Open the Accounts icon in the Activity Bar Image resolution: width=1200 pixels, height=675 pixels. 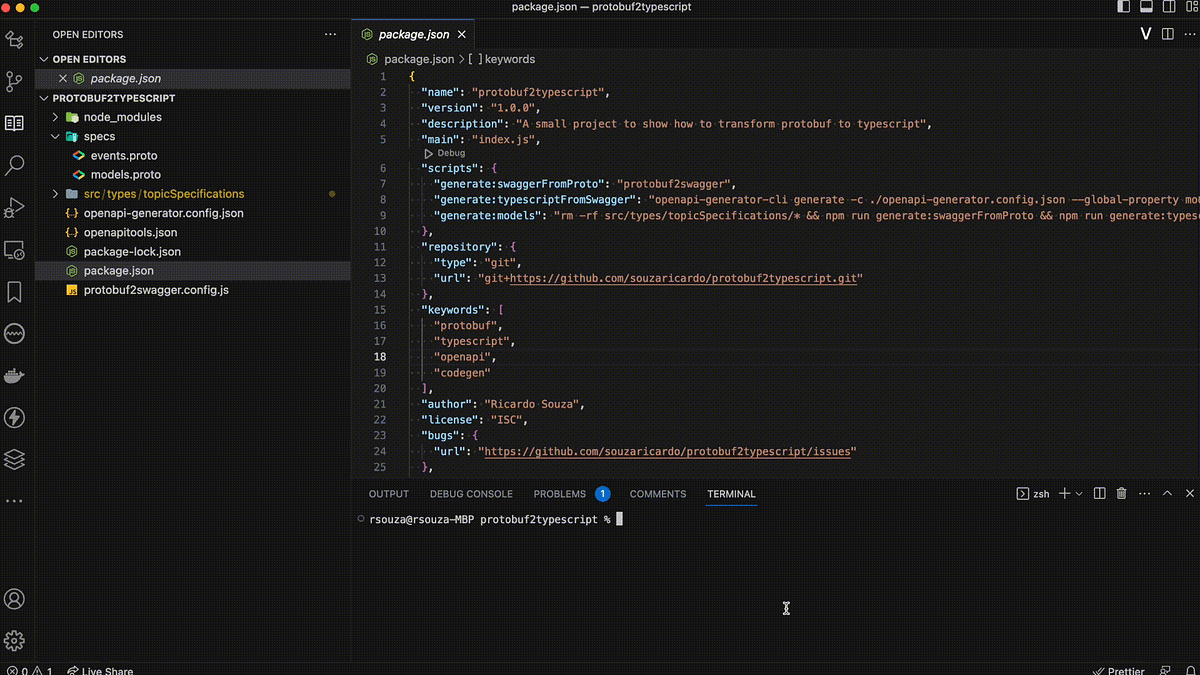pos(14,599)
